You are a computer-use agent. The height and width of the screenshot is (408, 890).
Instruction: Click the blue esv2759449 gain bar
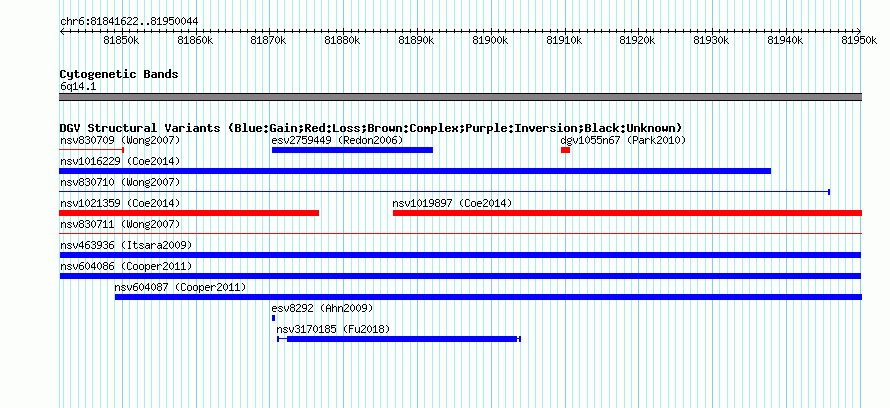pyautogui.click(x=352, y=150)
